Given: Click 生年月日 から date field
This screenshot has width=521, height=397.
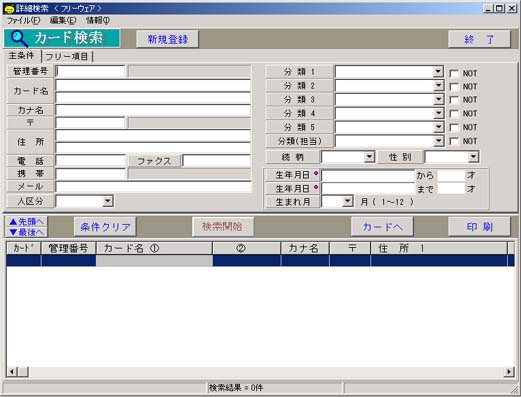Looking at the screenshot, I should (368, 175).
